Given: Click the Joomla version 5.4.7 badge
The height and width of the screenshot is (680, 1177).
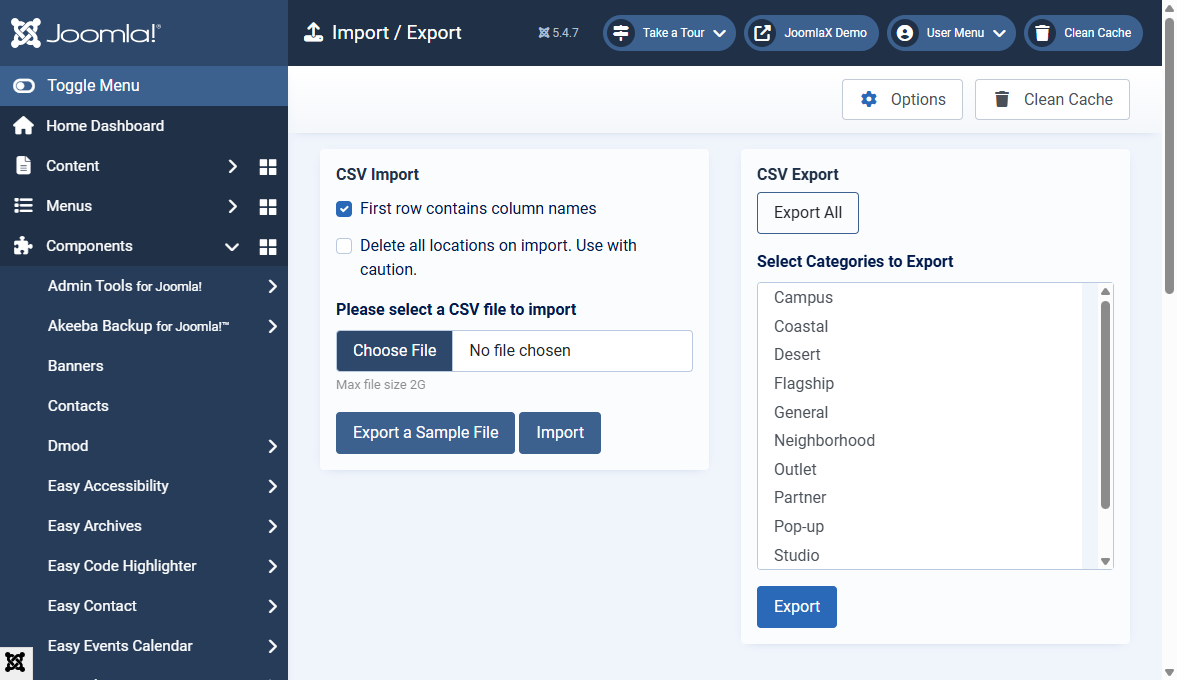Looking at the screenshot, I should tap(558, 33).
